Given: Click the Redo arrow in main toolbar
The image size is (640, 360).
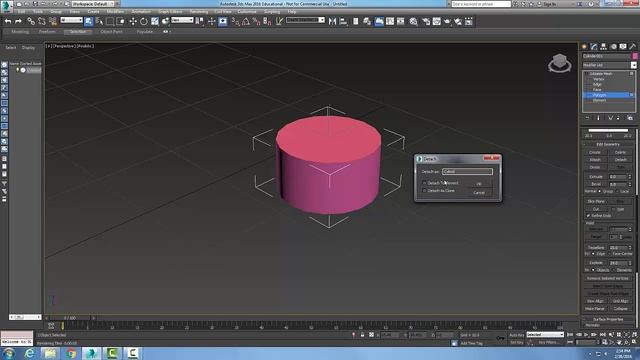Looking at the screenshot, I should 18,21.
